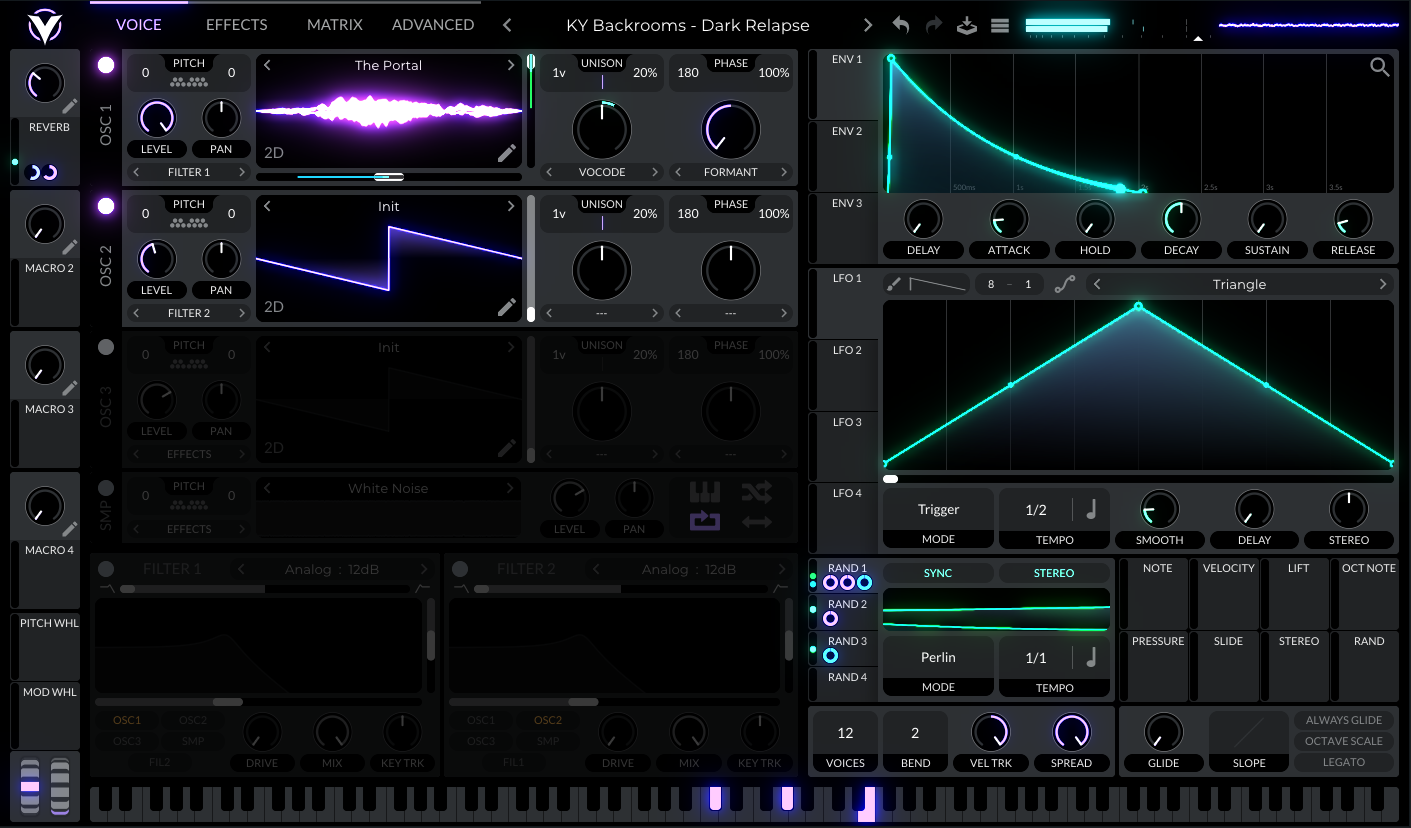This screenshot has height=828, width=1411.
Task: Click the Vital logo icon
Action: [44, 26]
